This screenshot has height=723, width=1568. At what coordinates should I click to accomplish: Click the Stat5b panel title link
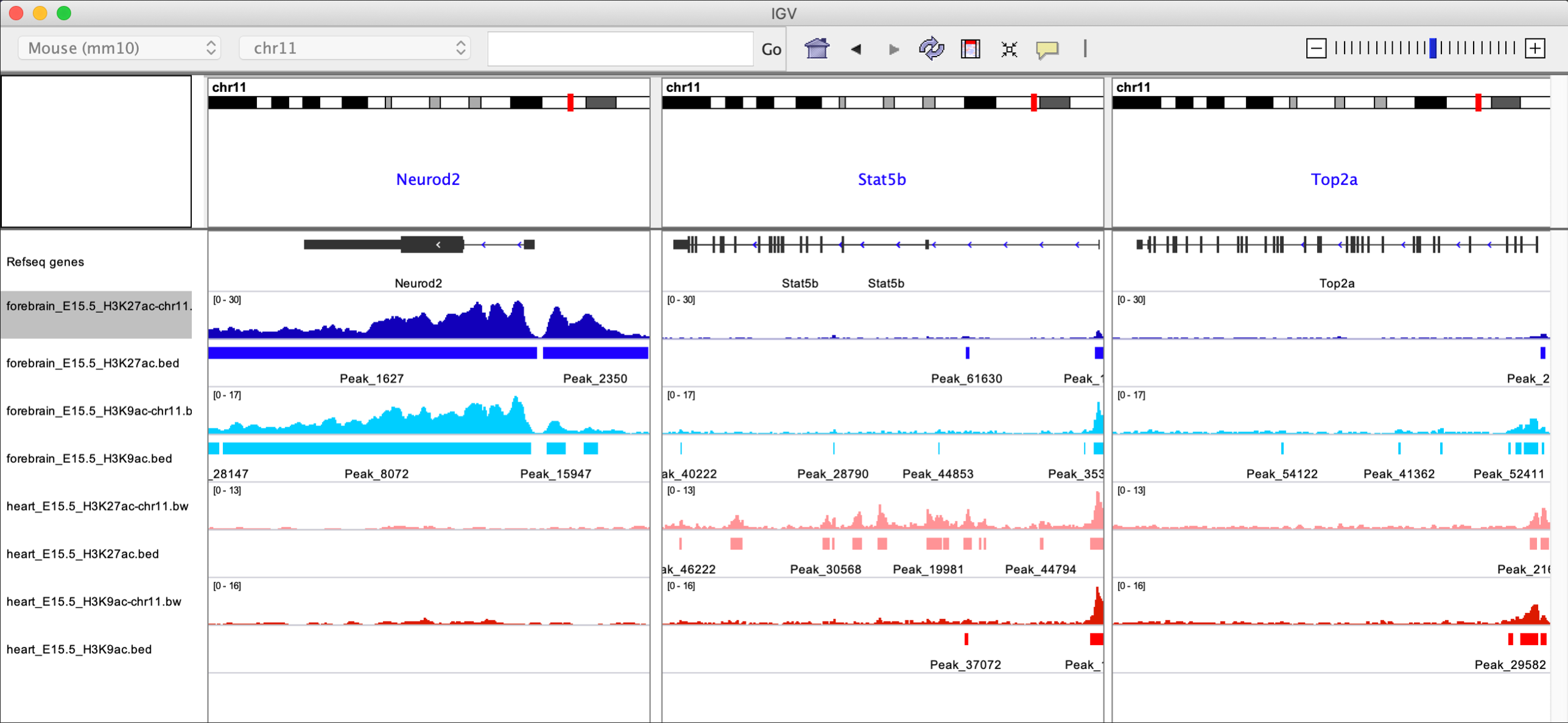coord(881,180)
